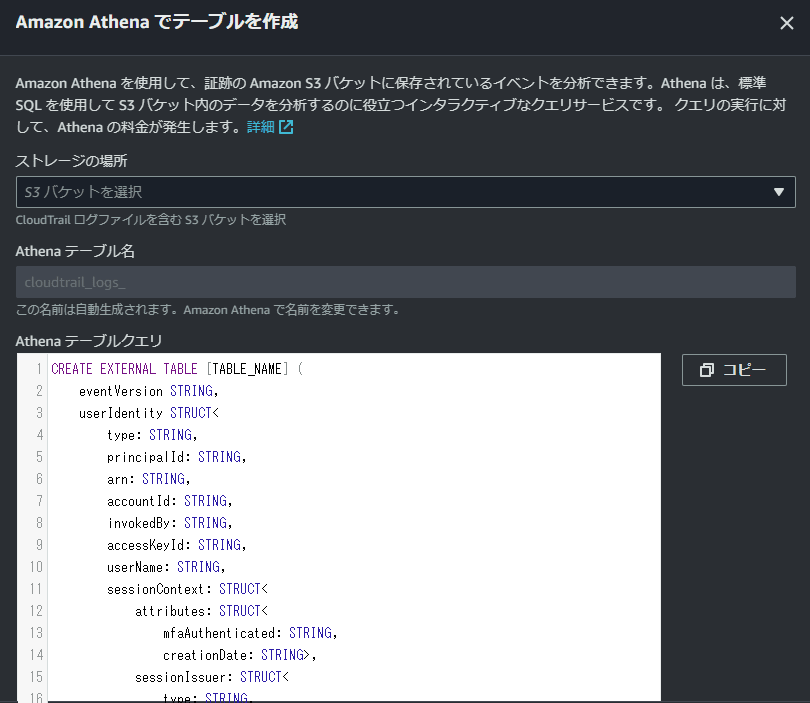Copy the query with the コピー button
This screenshot has width=810, height=703.
point(734,370)
